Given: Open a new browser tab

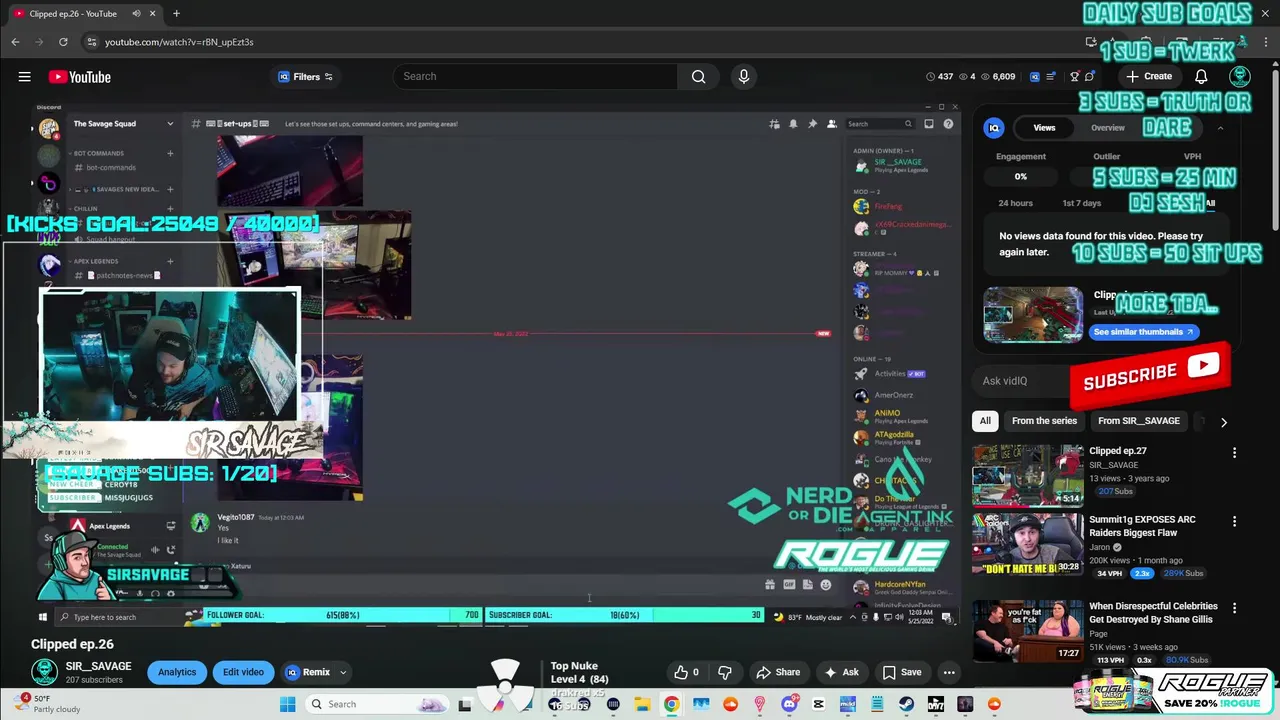Looking at the screenshot, I should click(x=176, y=13).
